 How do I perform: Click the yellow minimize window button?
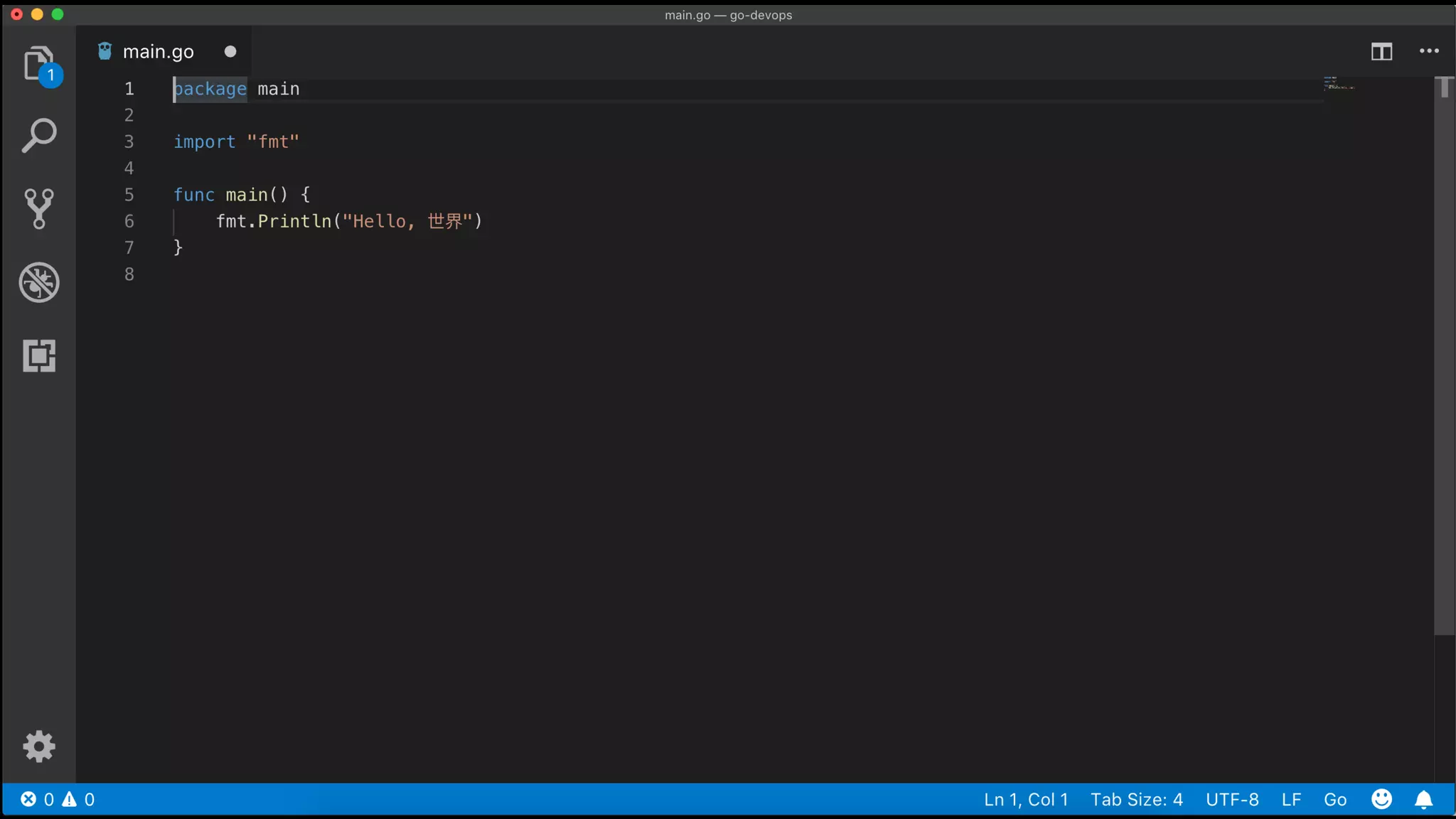coord(37,14)
